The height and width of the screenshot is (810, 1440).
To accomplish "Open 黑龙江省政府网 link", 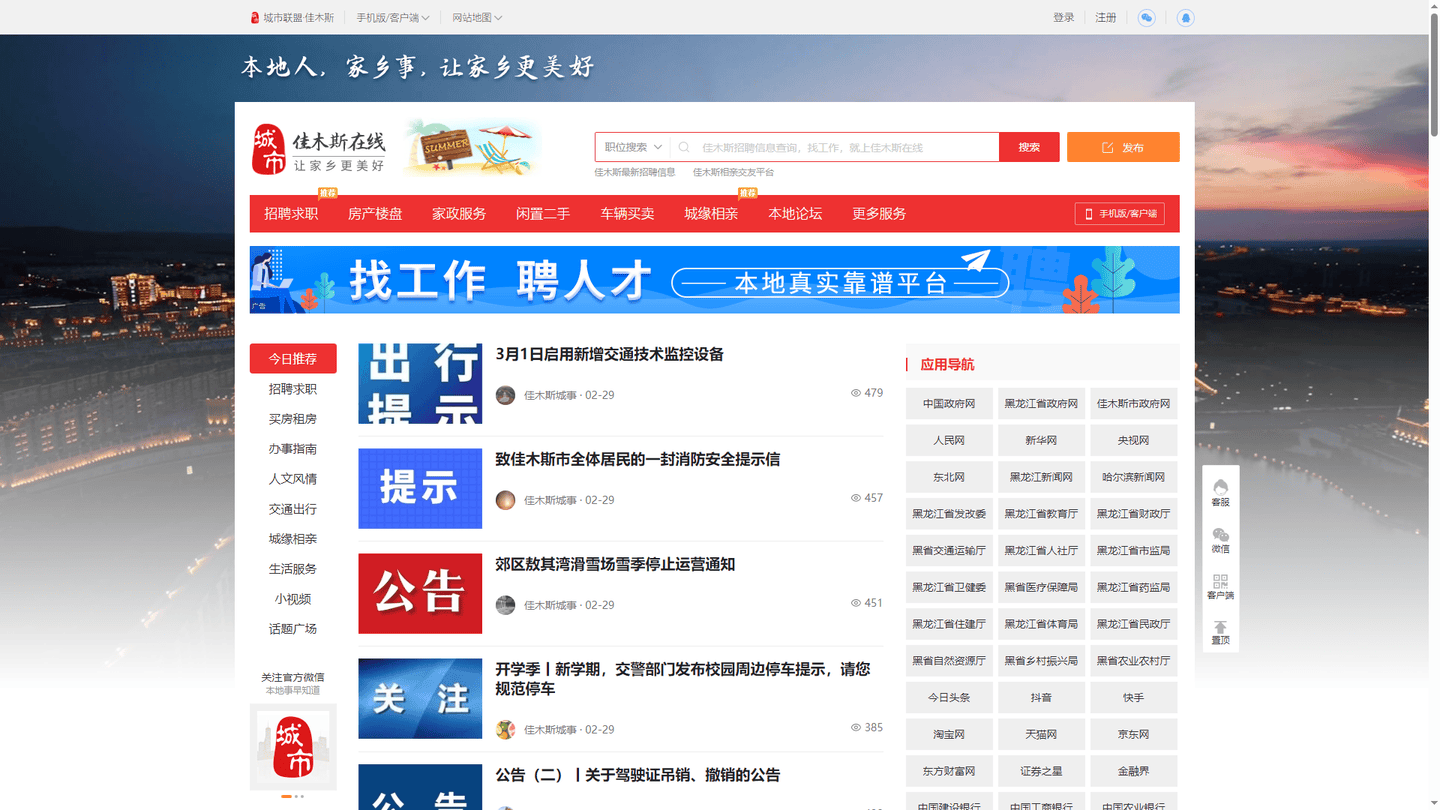I will [x=1041, y=404].
